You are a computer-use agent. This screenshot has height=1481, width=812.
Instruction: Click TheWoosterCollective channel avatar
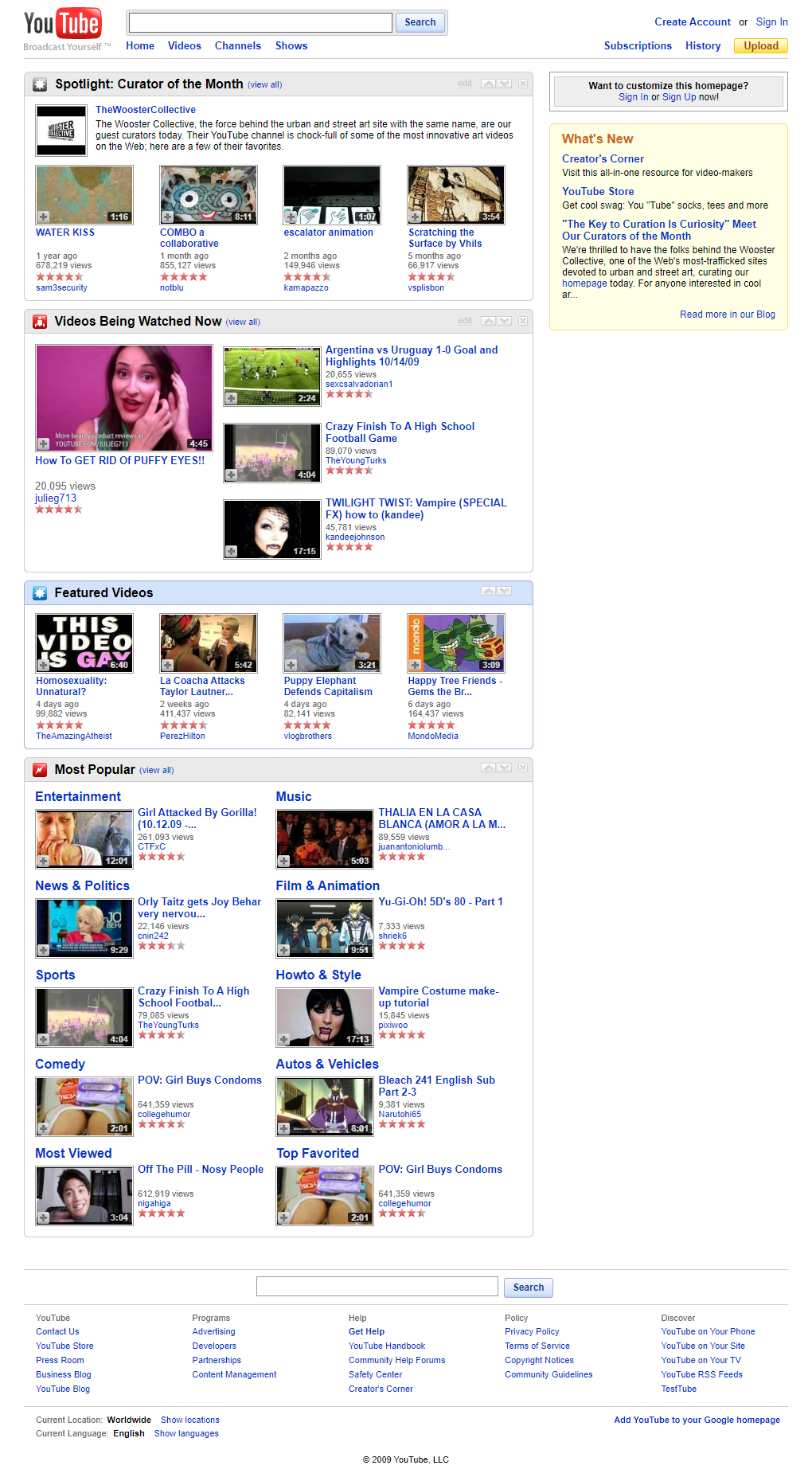[x=61, y=131]
